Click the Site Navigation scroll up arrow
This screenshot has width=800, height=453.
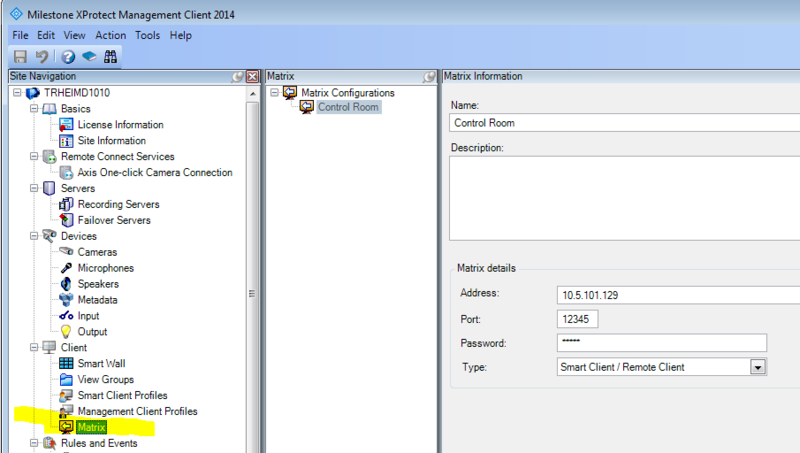pyautogui.click(x=253, y=94)
